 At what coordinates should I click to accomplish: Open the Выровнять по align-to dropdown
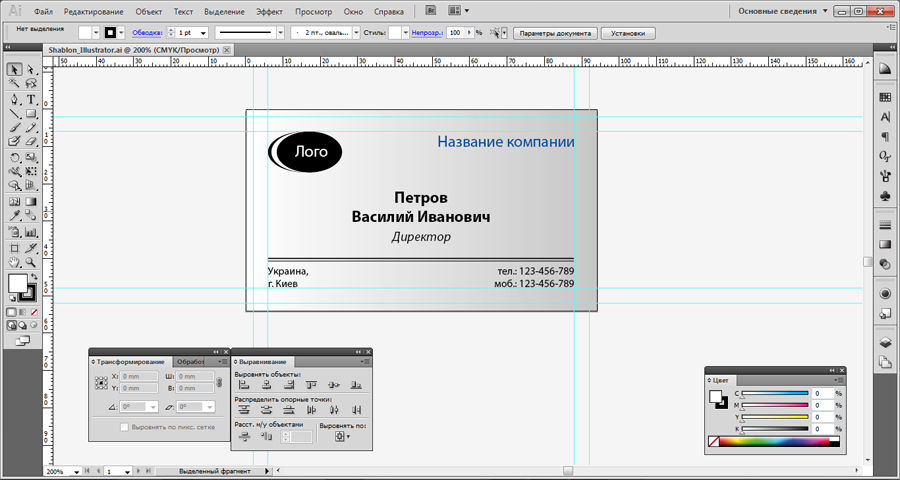point(343,437)
